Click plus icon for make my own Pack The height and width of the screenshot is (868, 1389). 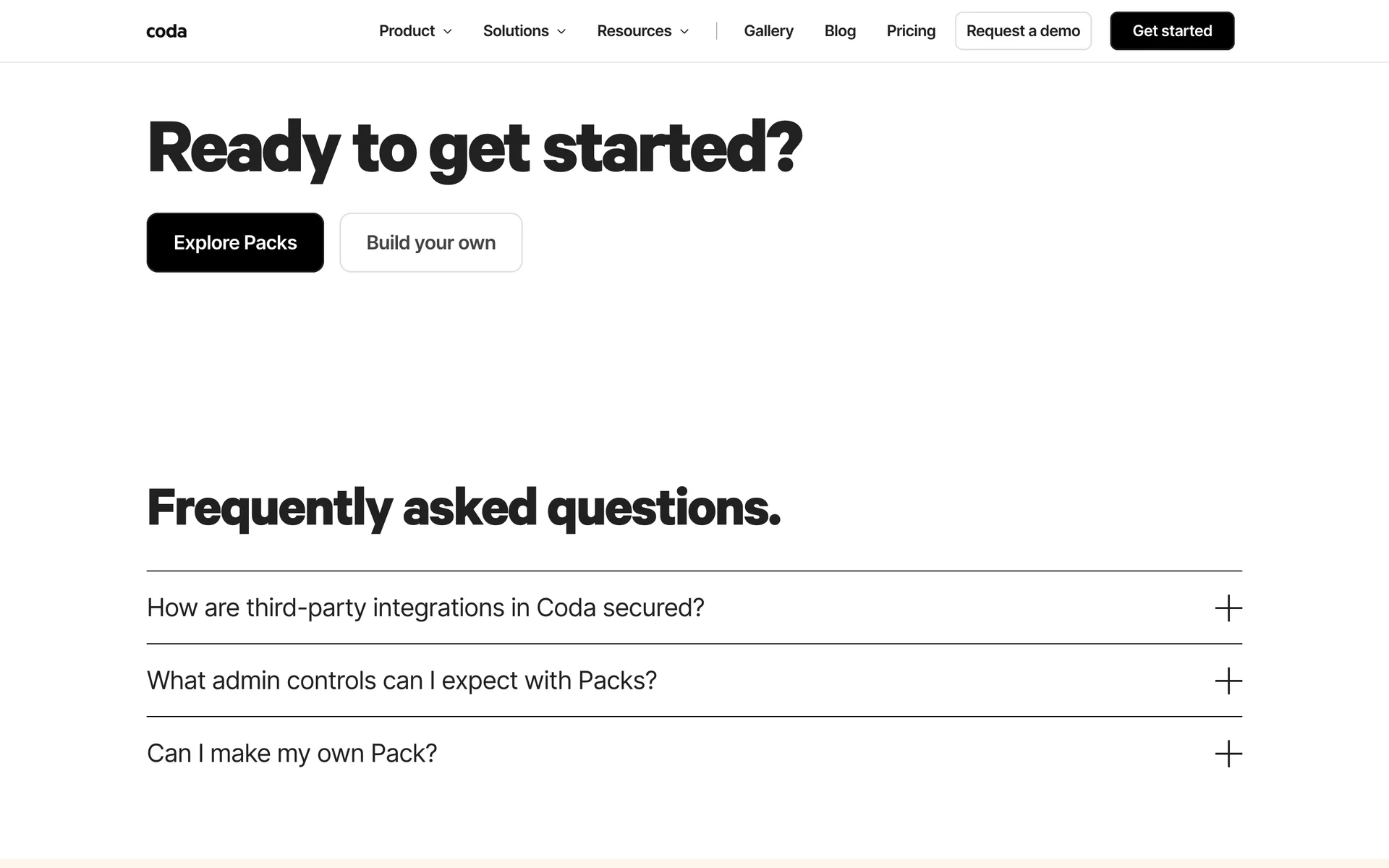click(1228, 754)
